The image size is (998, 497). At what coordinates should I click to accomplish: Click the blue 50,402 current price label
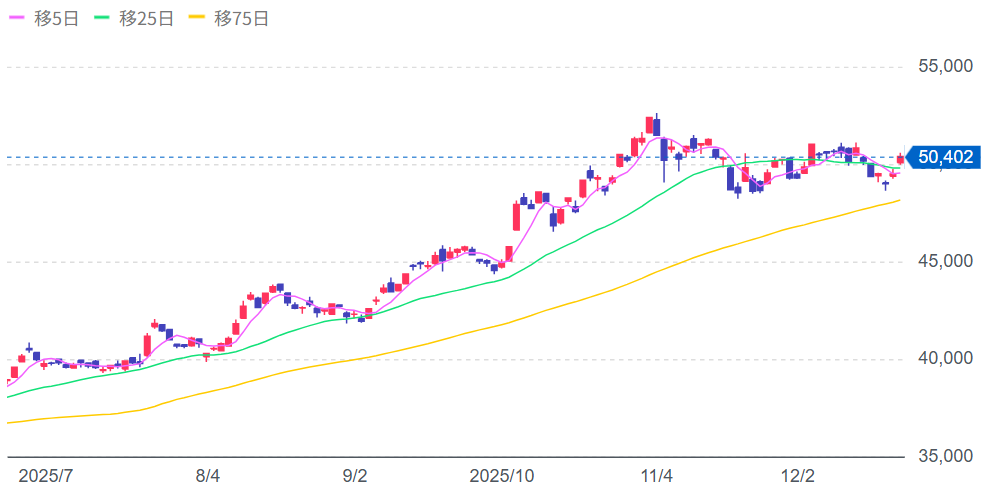944,157
